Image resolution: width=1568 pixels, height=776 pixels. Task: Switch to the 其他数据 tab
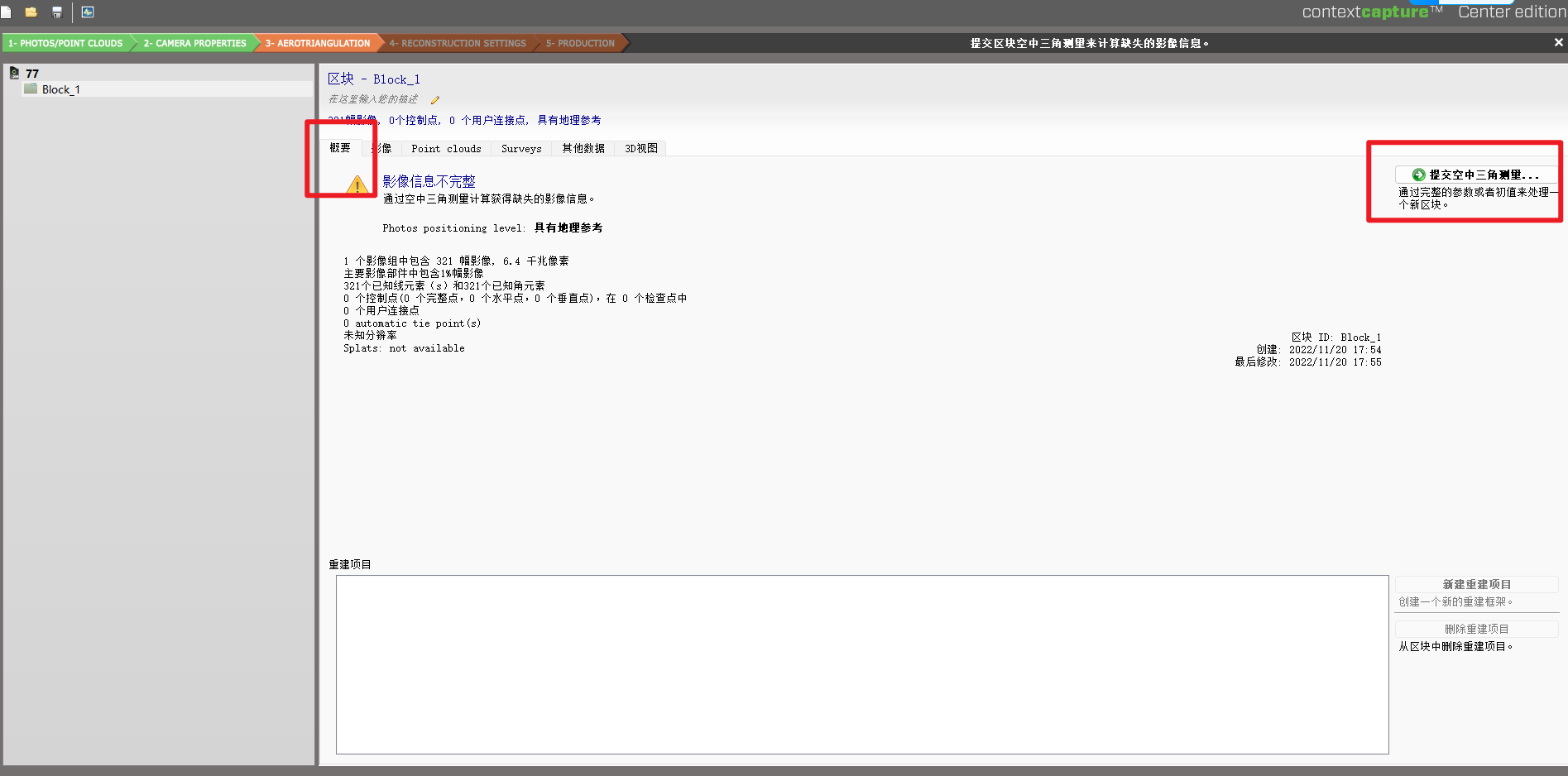pyautogui.click(x=583, y=149)
